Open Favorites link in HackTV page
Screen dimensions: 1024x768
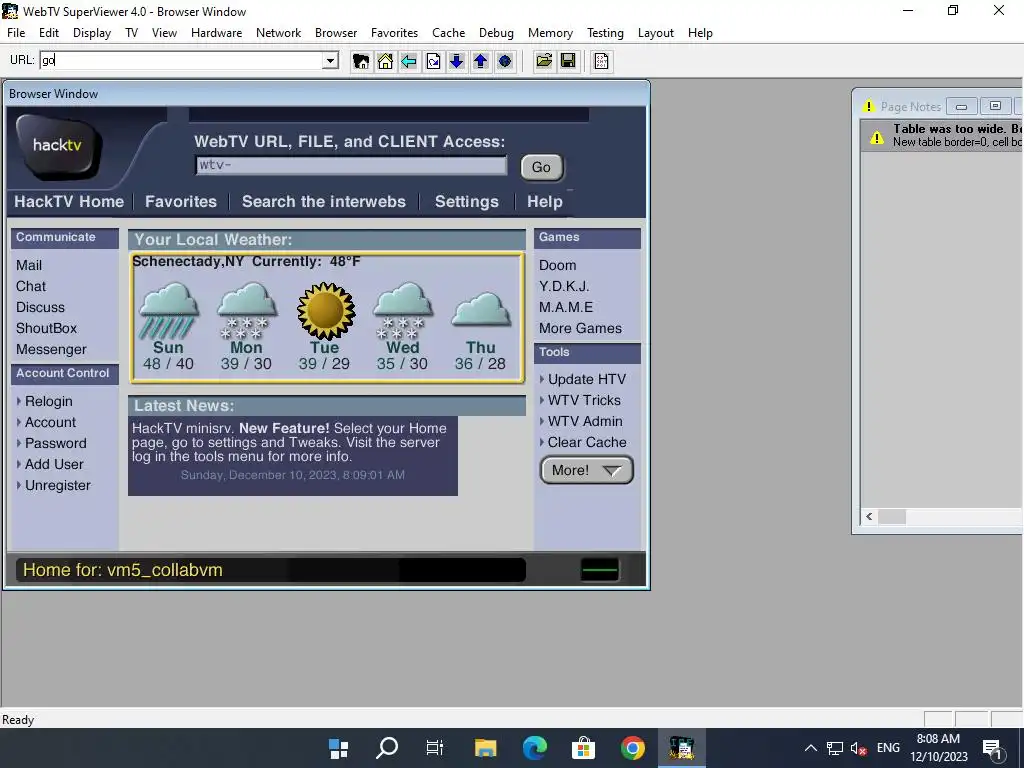click(x=181, y=202)
